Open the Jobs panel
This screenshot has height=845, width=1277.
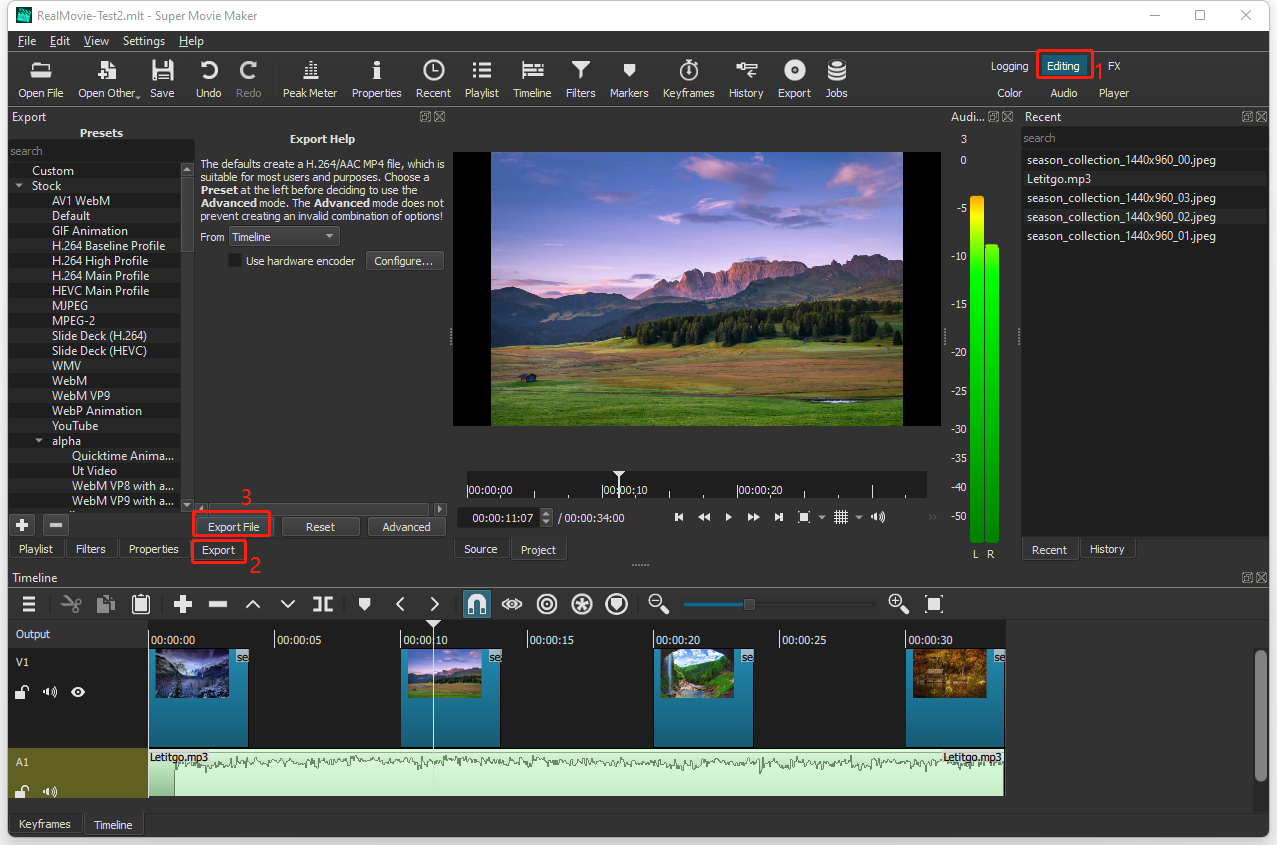(x=836, y=78)
